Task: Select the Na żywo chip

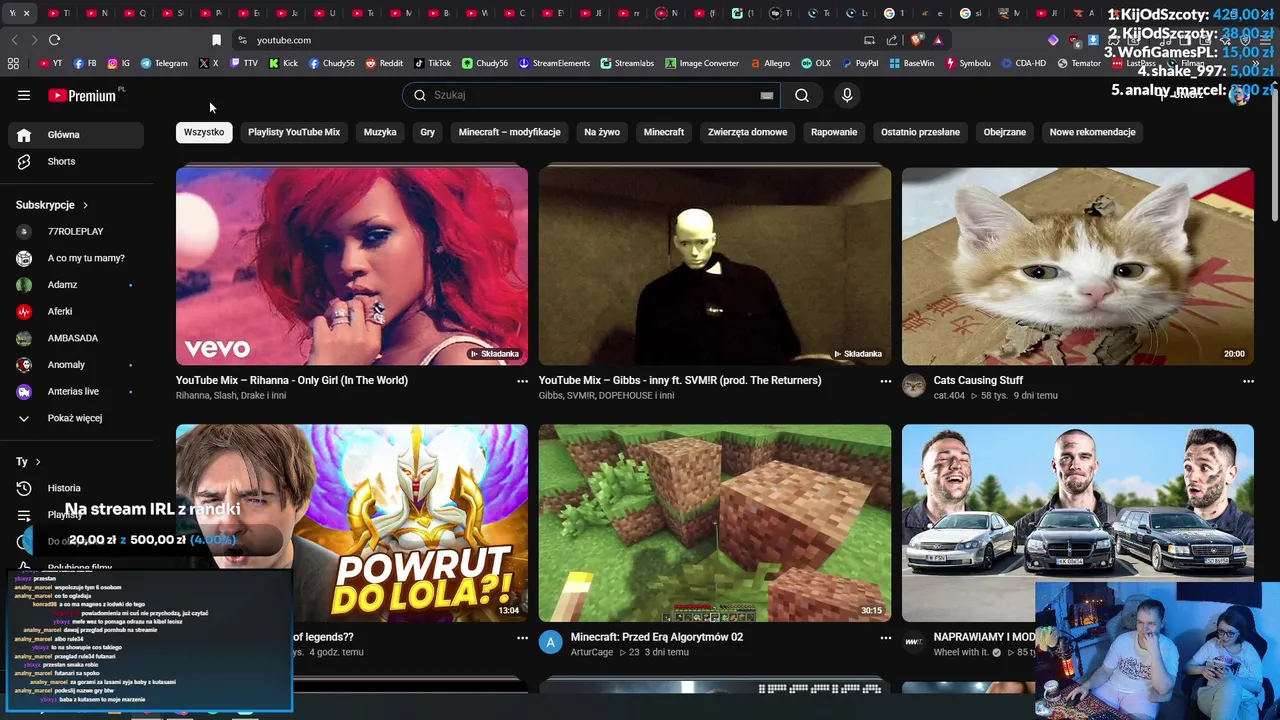Action: click(x=602, y=132)
